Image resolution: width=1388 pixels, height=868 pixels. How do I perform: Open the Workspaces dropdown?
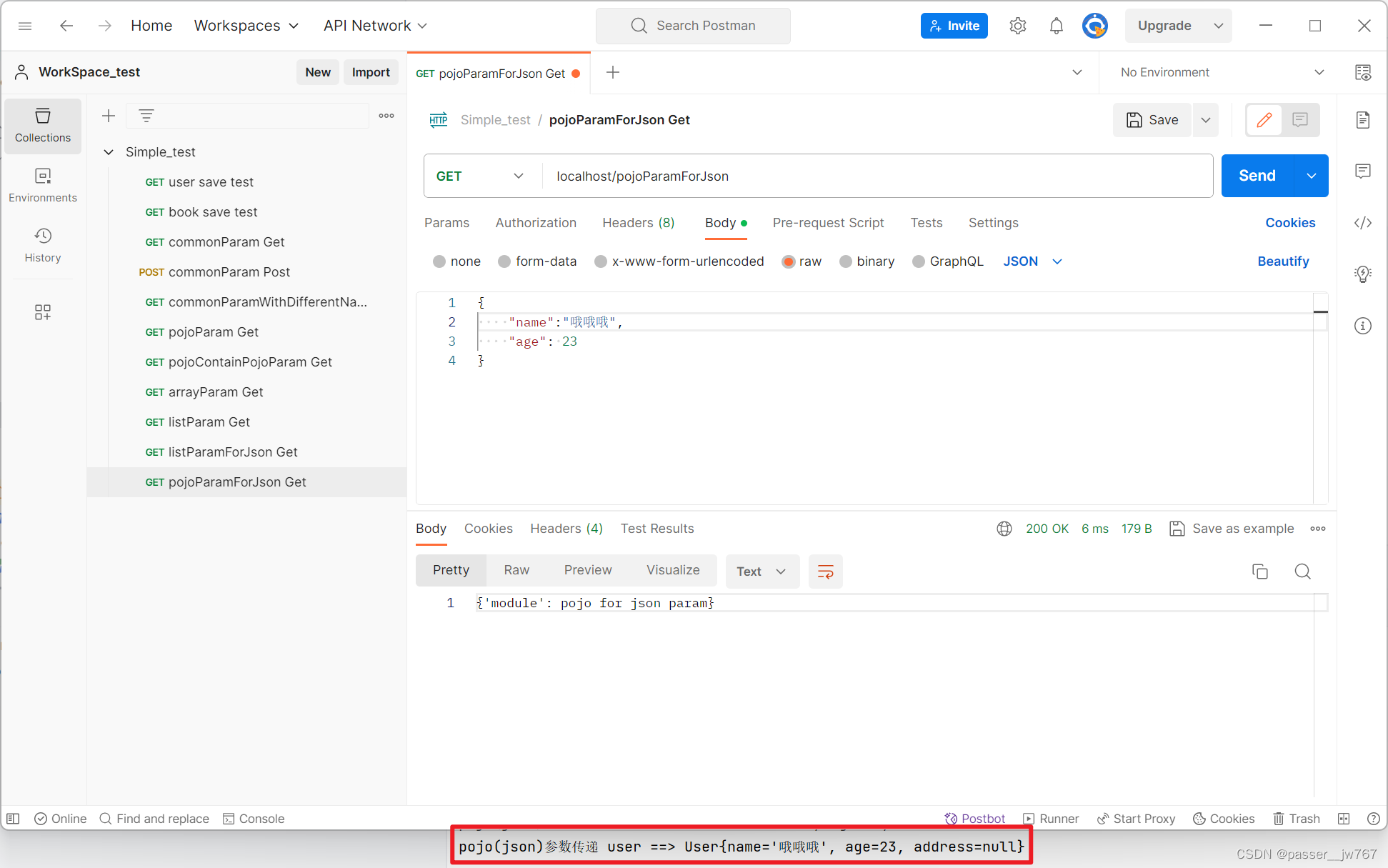[246, 26]
